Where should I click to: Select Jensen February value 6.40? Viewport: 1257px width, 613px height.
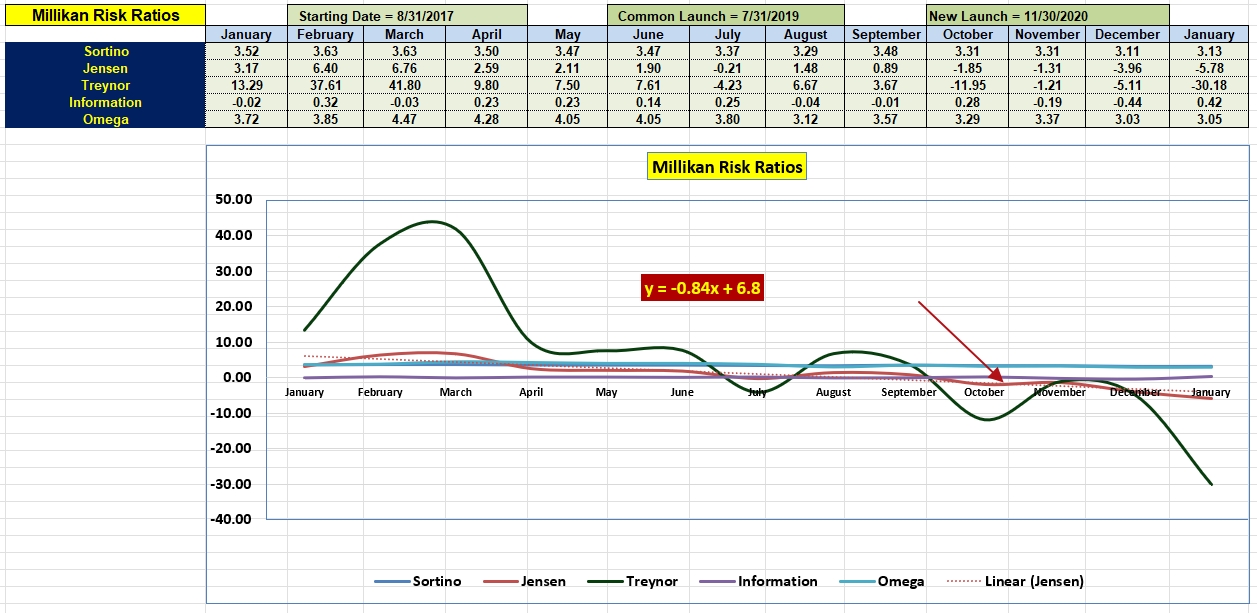pos(326,68)
